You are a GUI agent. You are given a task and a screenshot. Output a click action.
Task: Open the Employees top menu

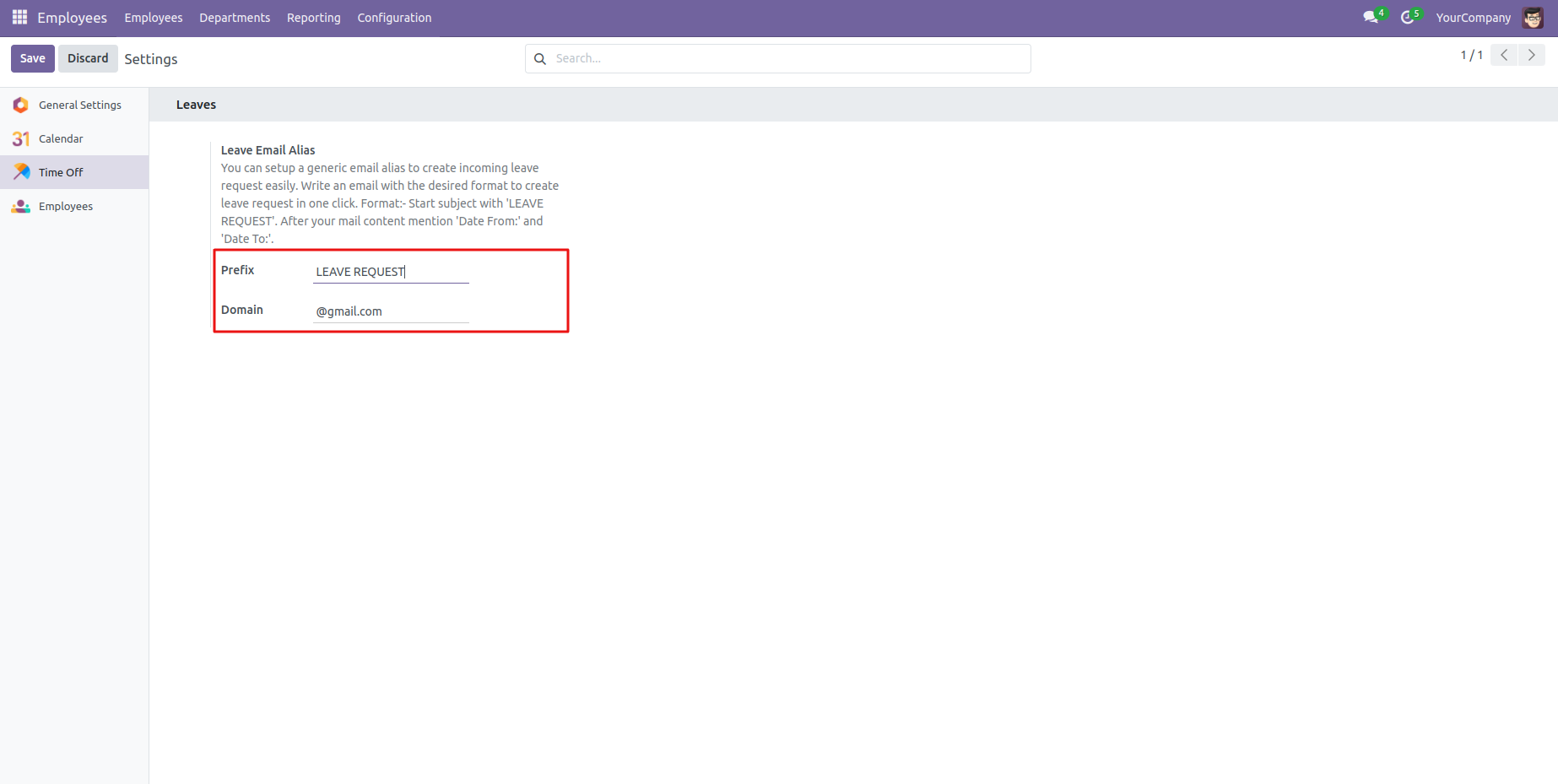click(153, 18)
